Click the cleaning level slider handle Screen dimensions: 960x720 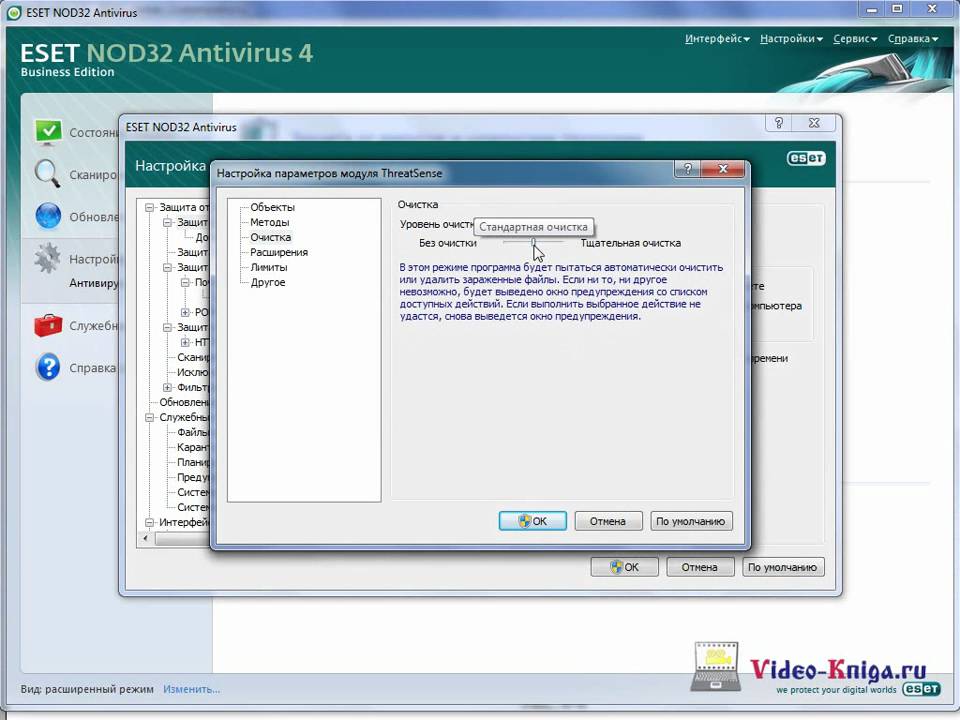[x=533, y=242]
